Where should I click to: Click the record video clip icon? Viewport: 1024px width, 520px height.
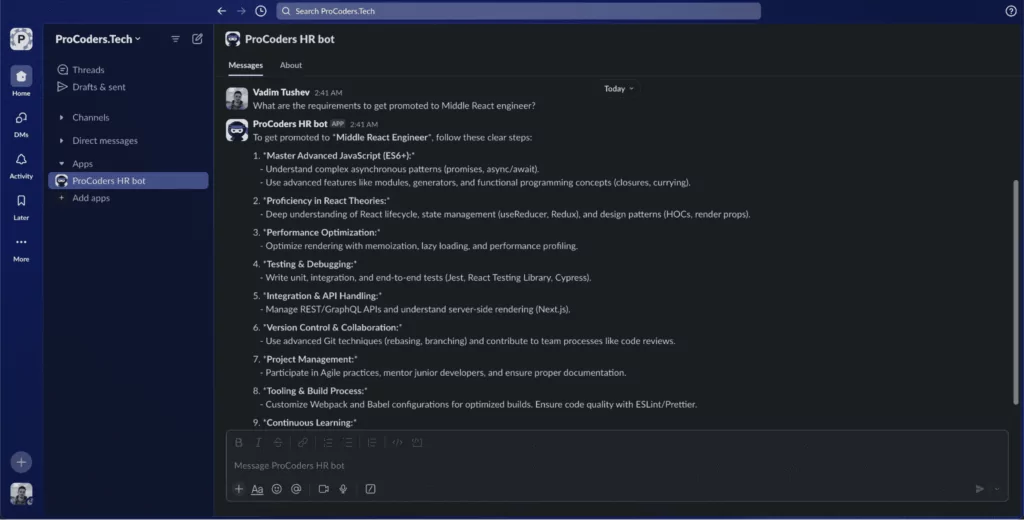point(323,489)
